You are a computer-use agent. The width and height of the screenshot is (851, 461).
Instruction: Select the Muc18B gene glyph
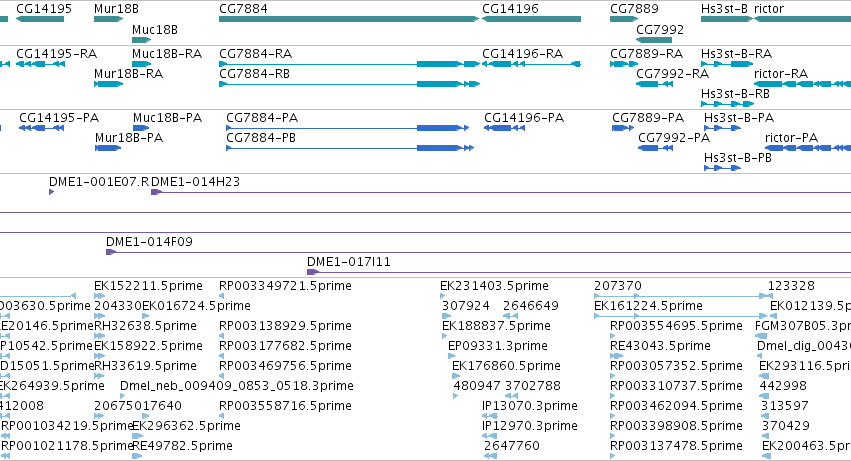point(142,40)
